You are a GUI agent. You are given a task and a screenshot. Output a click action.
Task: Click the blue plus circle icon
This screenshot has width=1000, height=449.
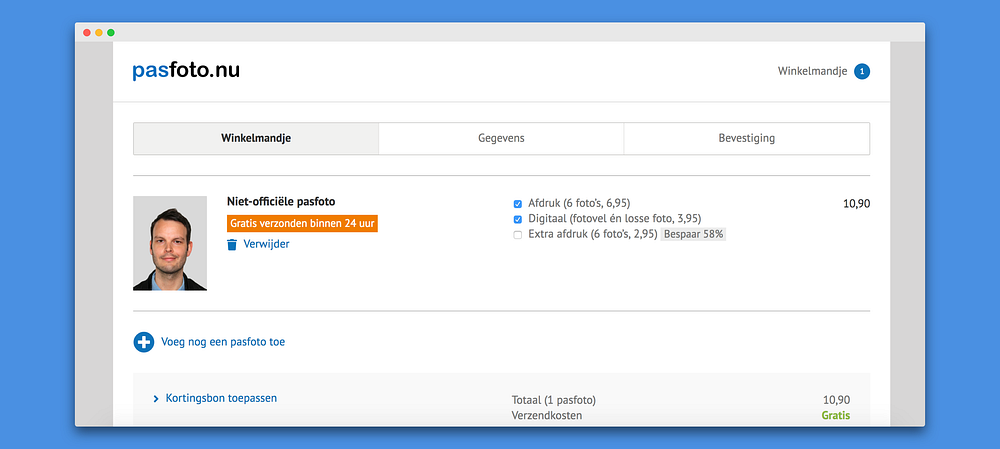point(144,342)
